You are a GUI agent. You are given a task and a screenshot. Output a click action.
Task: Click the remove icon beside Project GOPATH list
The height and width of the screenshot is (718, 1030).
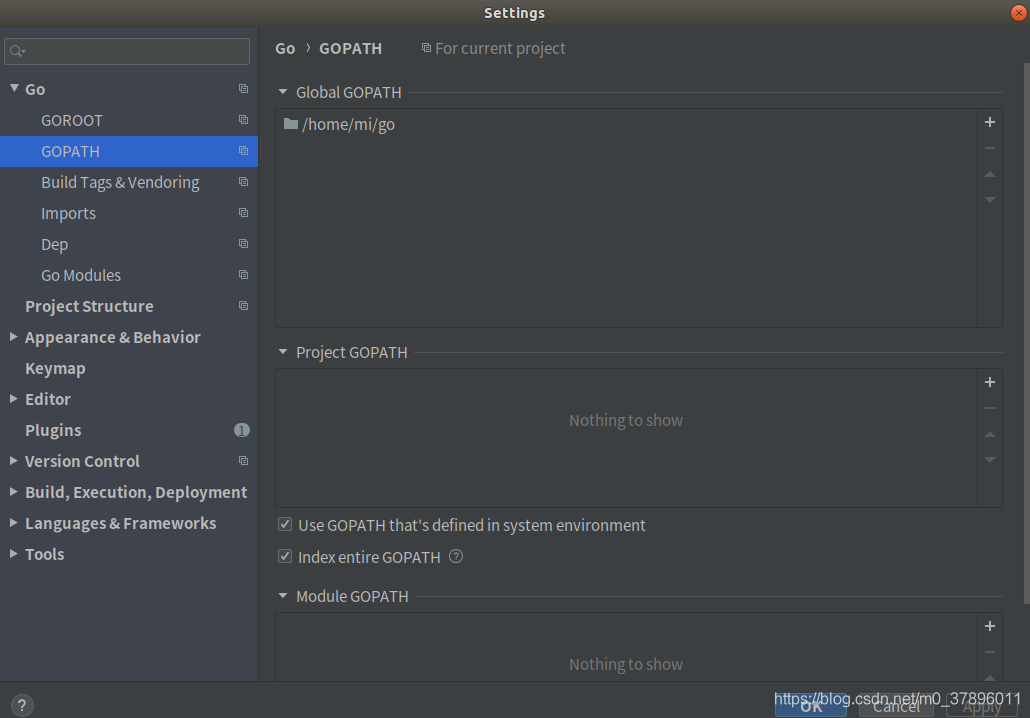pos(989,408)
